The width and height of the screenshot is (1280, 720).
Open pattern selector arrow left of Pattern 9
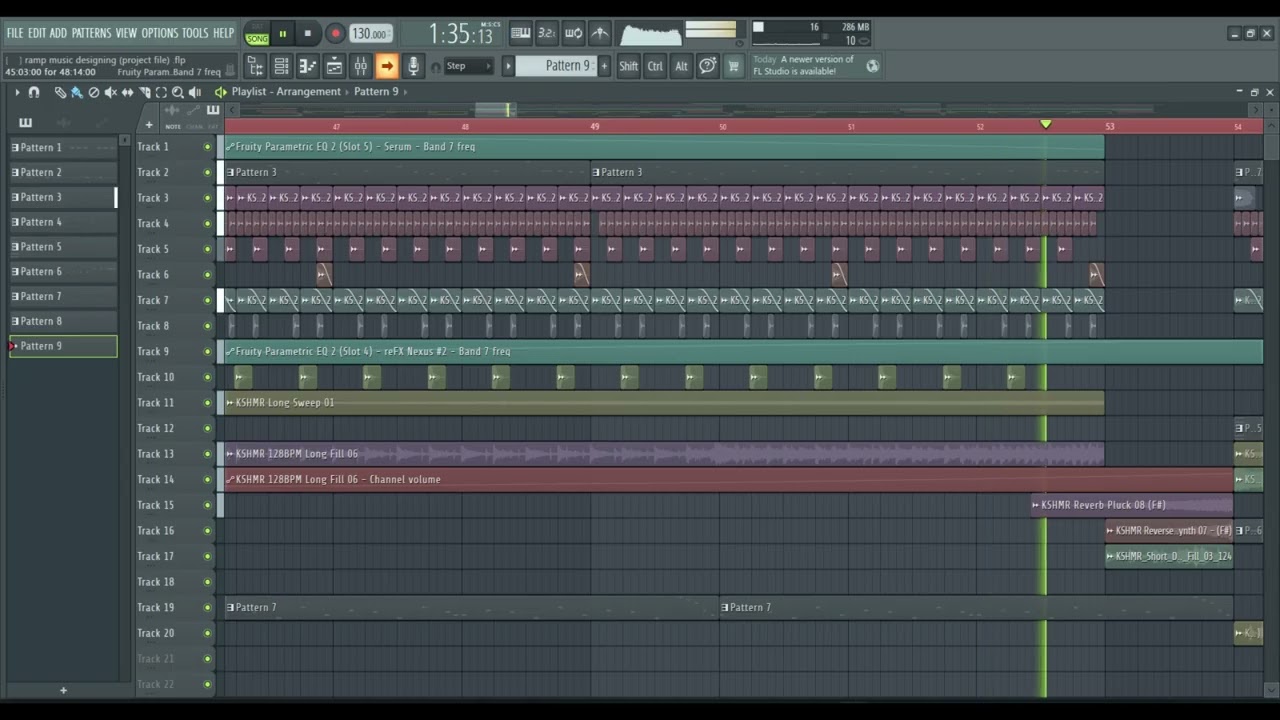[x=508, y=66]
